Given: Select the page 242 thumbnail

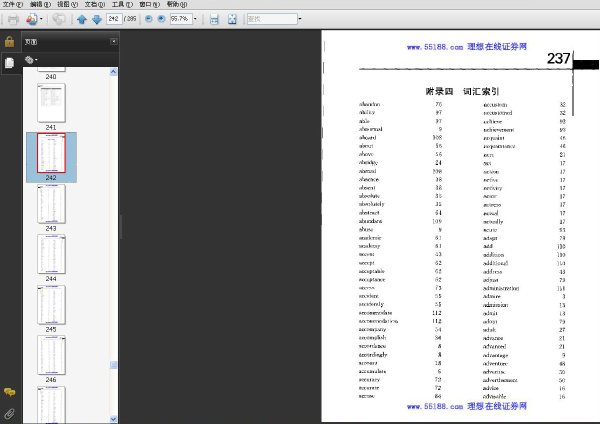Looking at the screenshot, I should tap(51, 153).
